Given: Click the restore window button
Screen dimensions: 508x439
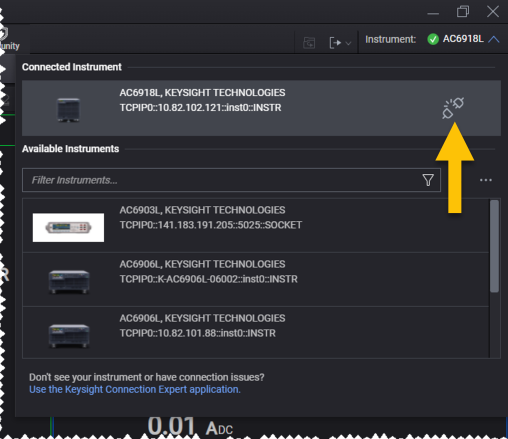Looking at the screenshot, I should point(463,12).
